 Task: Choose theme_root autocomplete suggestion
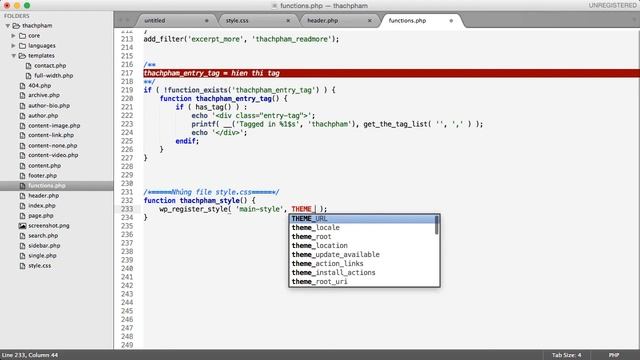pyautogui.click(x=362, y=237)
